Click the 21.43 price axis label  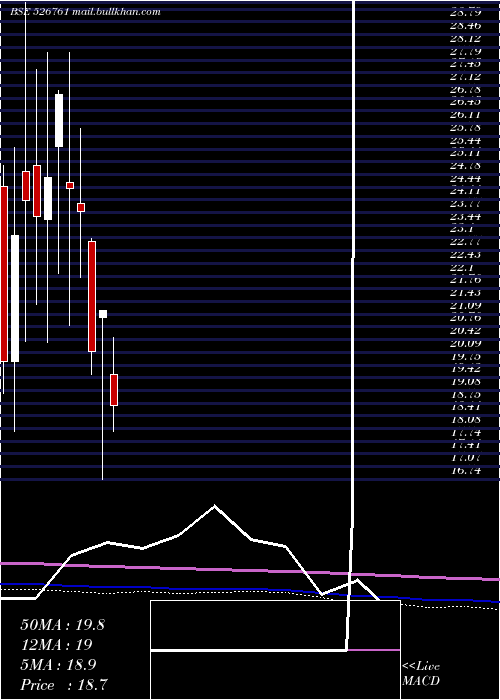[466, 292]
